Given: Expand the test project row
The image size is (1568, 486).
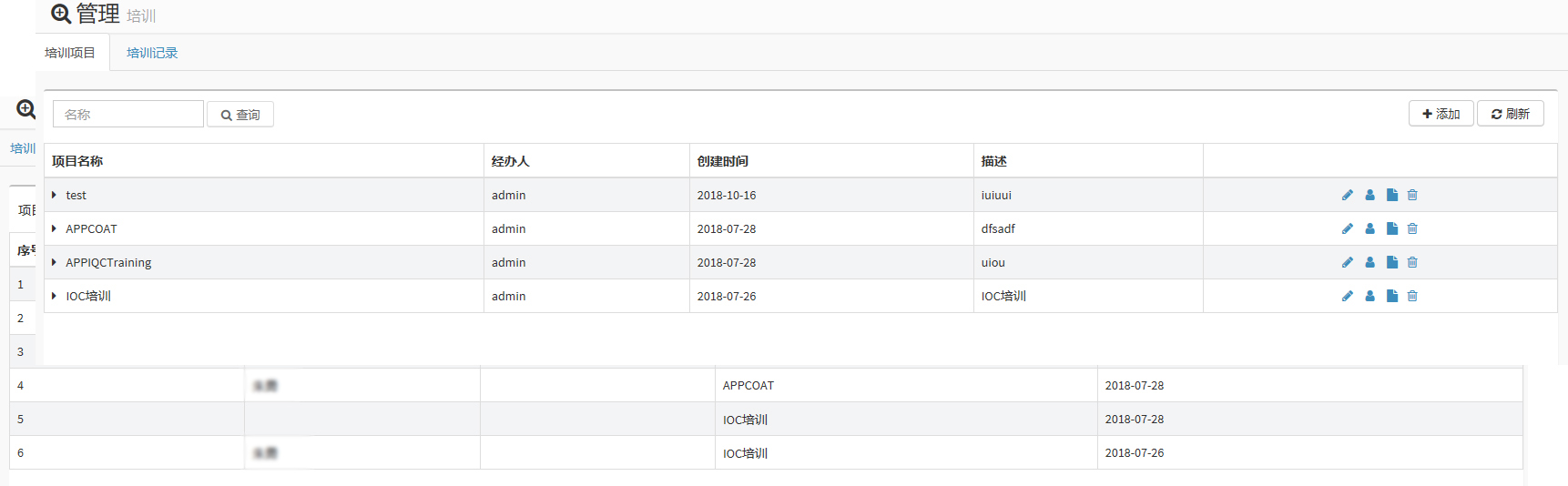Looking at the screenshot, I should tap(54, 195).
